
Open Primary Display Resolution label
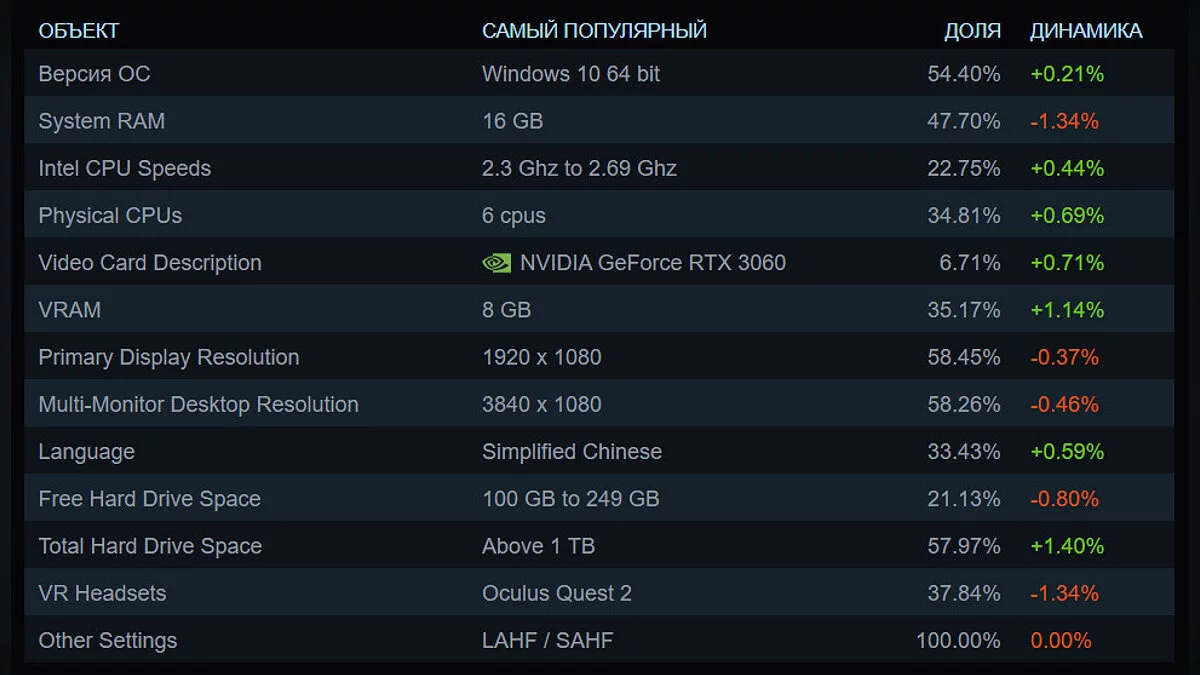(168, 357)
